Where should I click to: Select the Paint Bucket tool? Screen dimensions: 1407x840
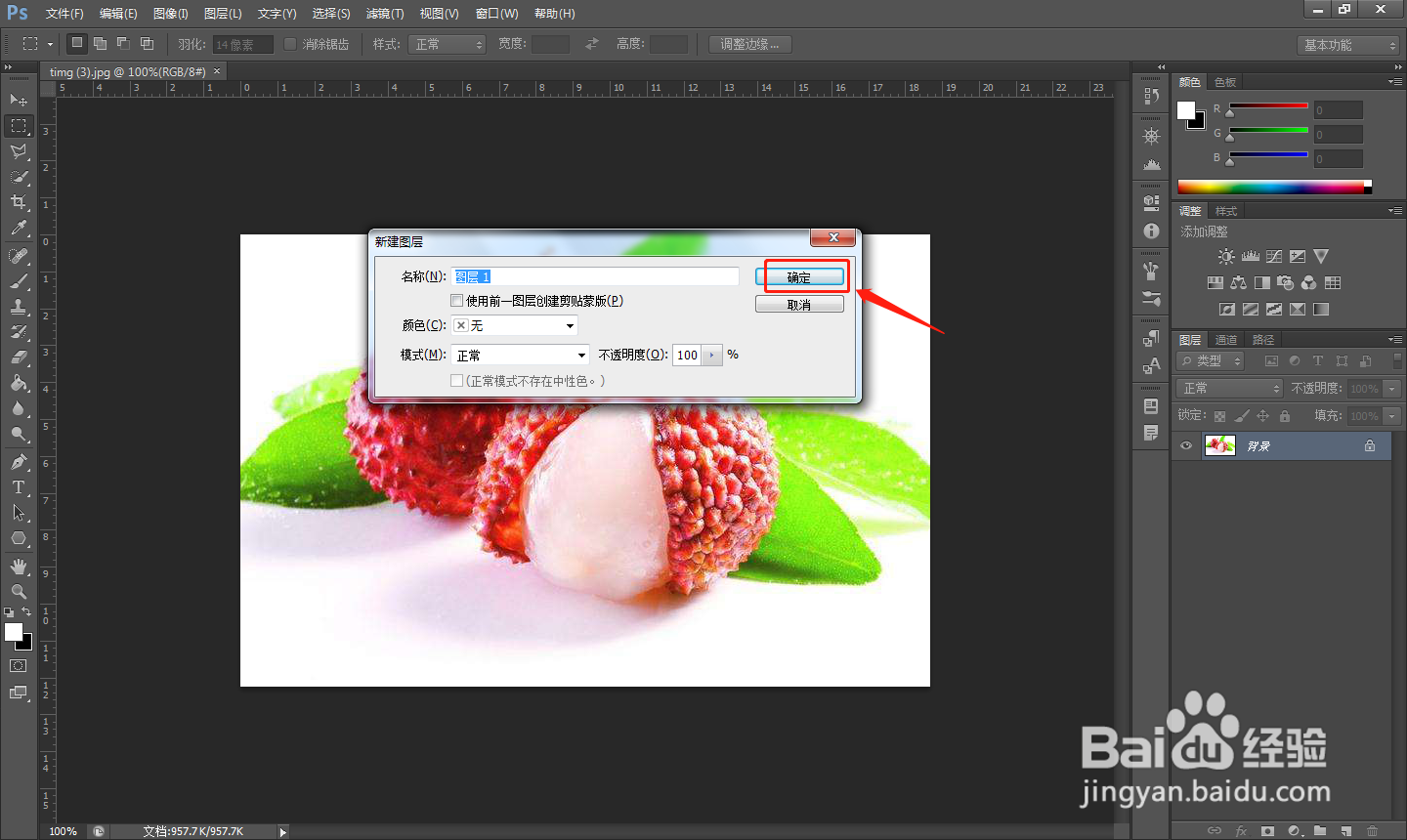click(x=19, y=383)
